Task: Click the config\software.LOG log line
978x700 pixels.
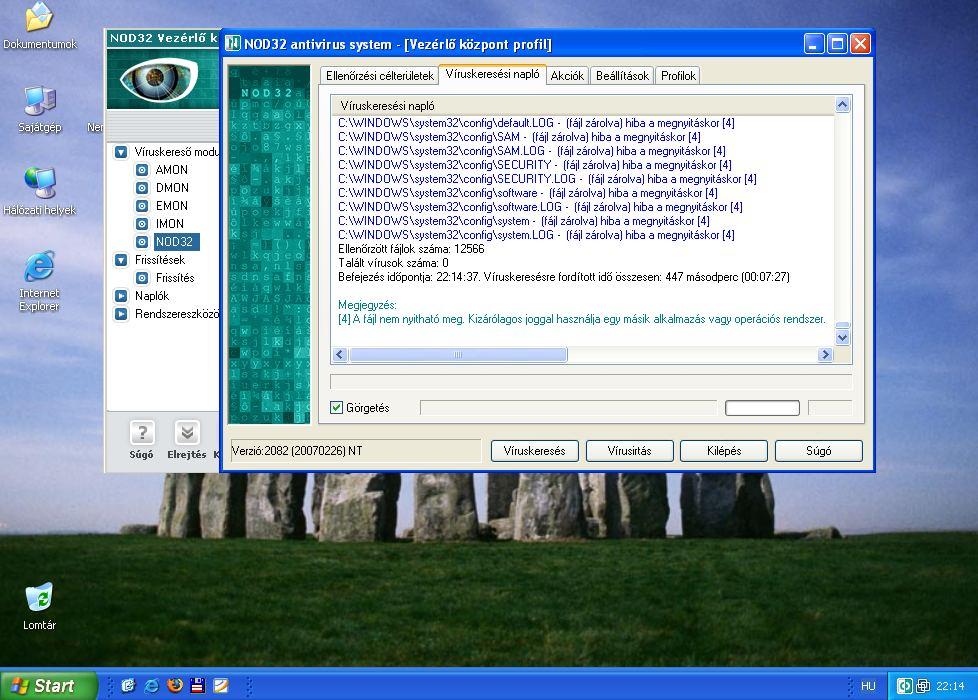Action: pos(540,207)
